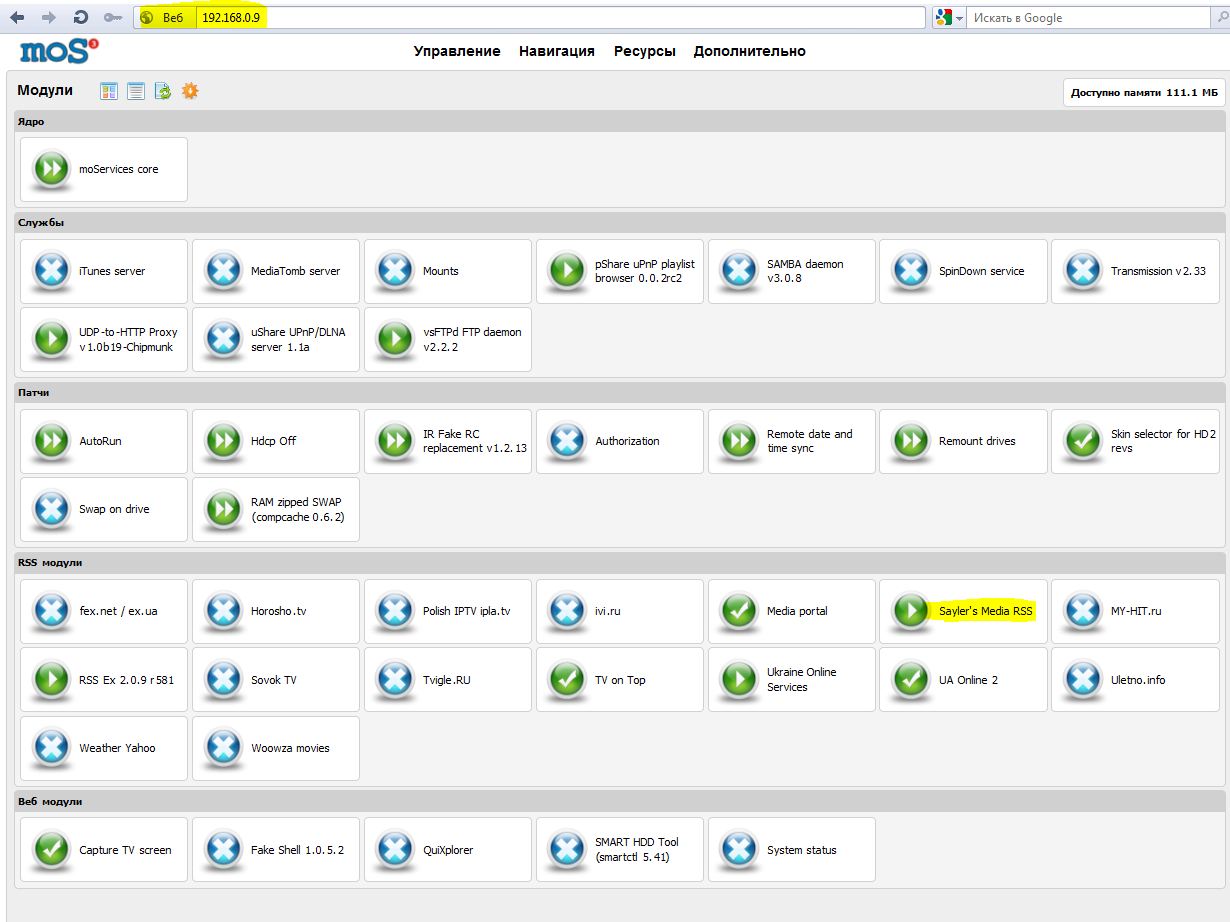Toggle the iTunes server status icon

pyautogui.click(x=50, y=271)
